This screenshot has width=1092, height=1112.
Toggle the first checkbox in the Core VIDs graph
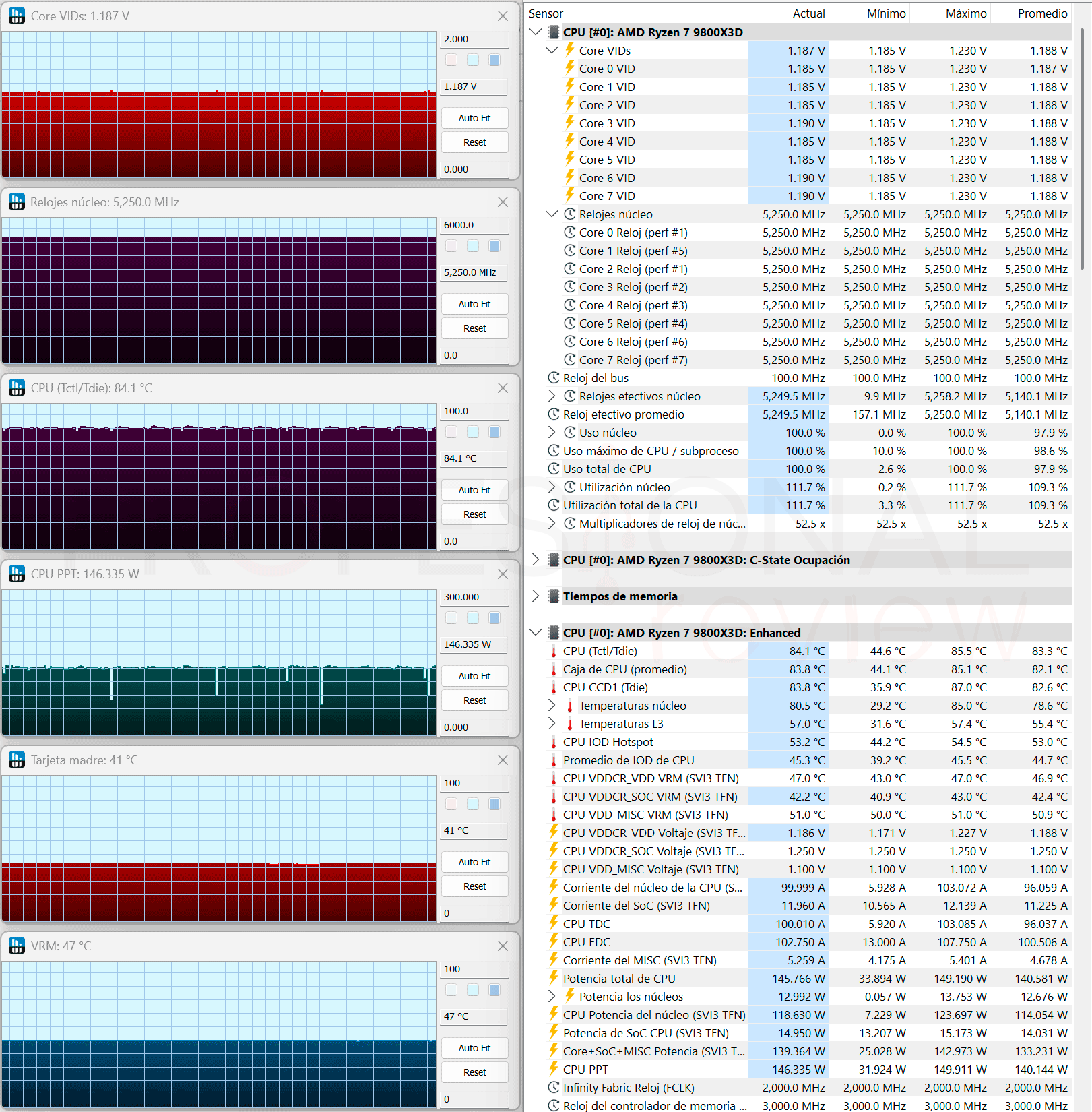tap(451, 60)
